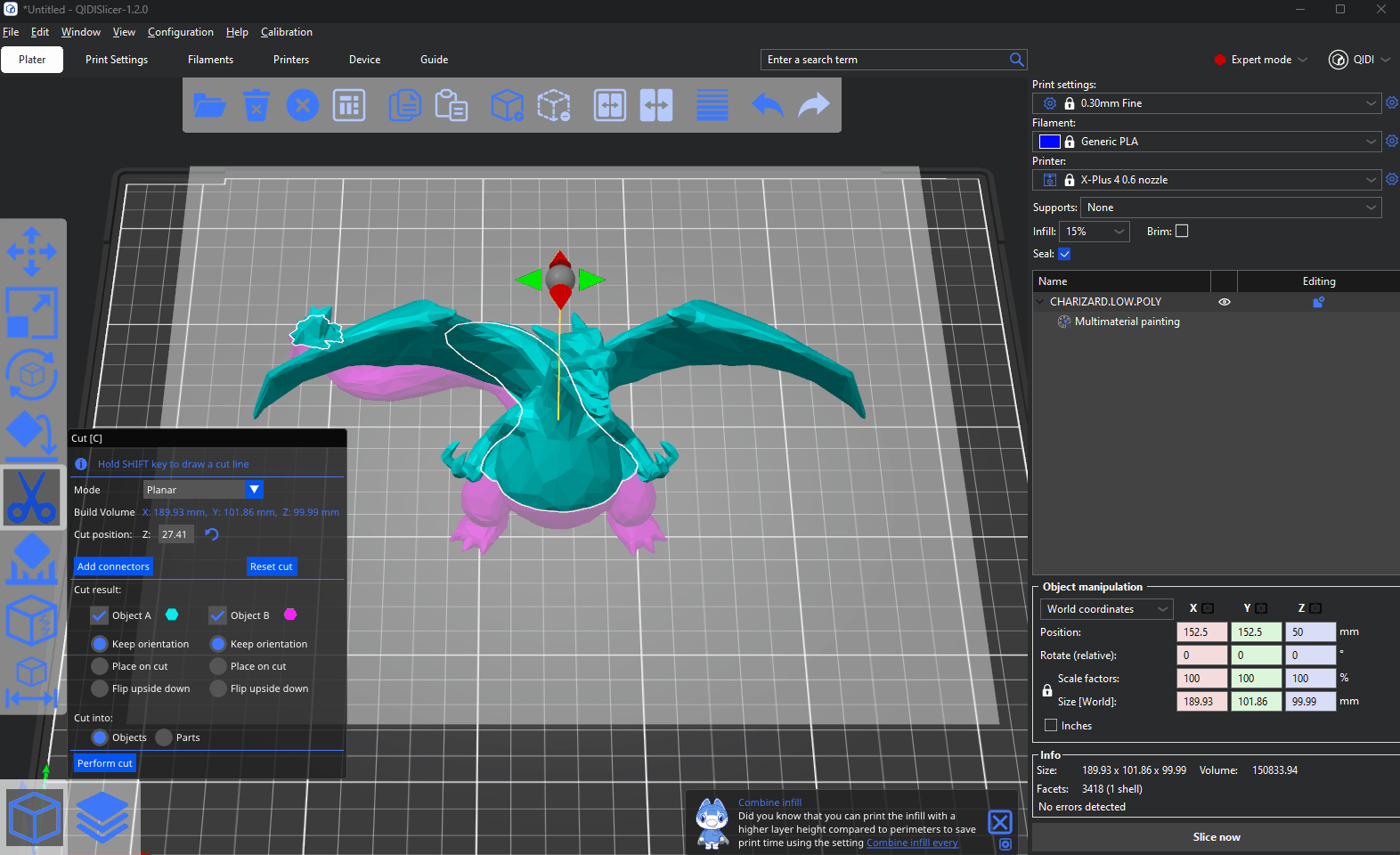Open the Add folder icon
1400x855 pixels.
click(210, 105)
